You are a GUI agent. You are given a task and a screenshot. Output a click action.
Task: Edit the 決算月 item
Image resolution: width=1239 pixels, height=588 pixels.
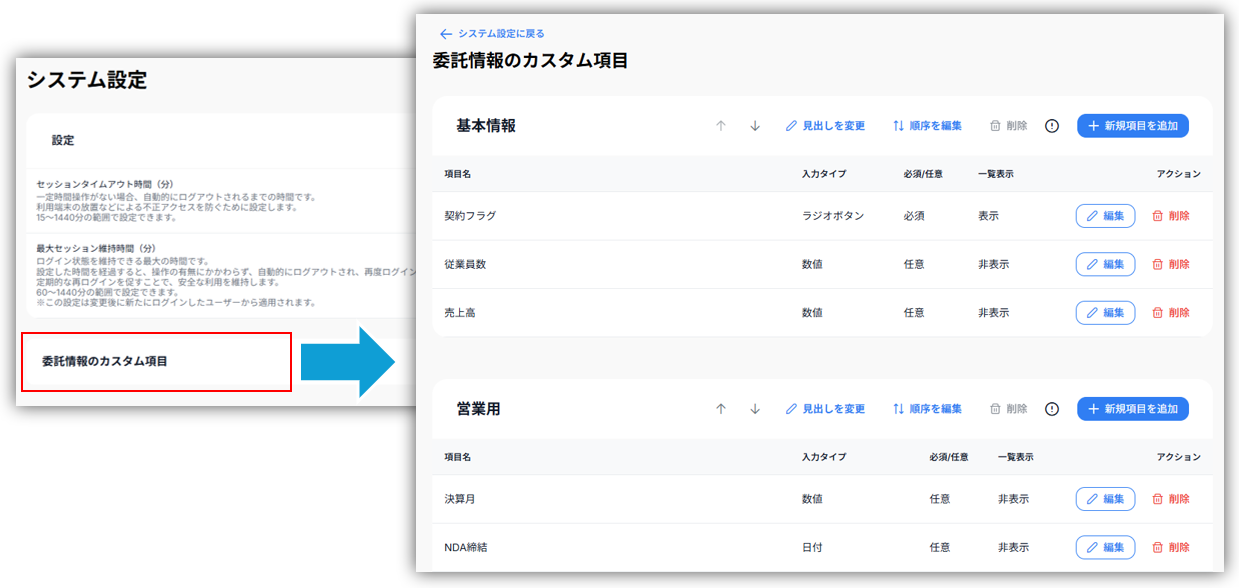click(x=1105, y=499)
